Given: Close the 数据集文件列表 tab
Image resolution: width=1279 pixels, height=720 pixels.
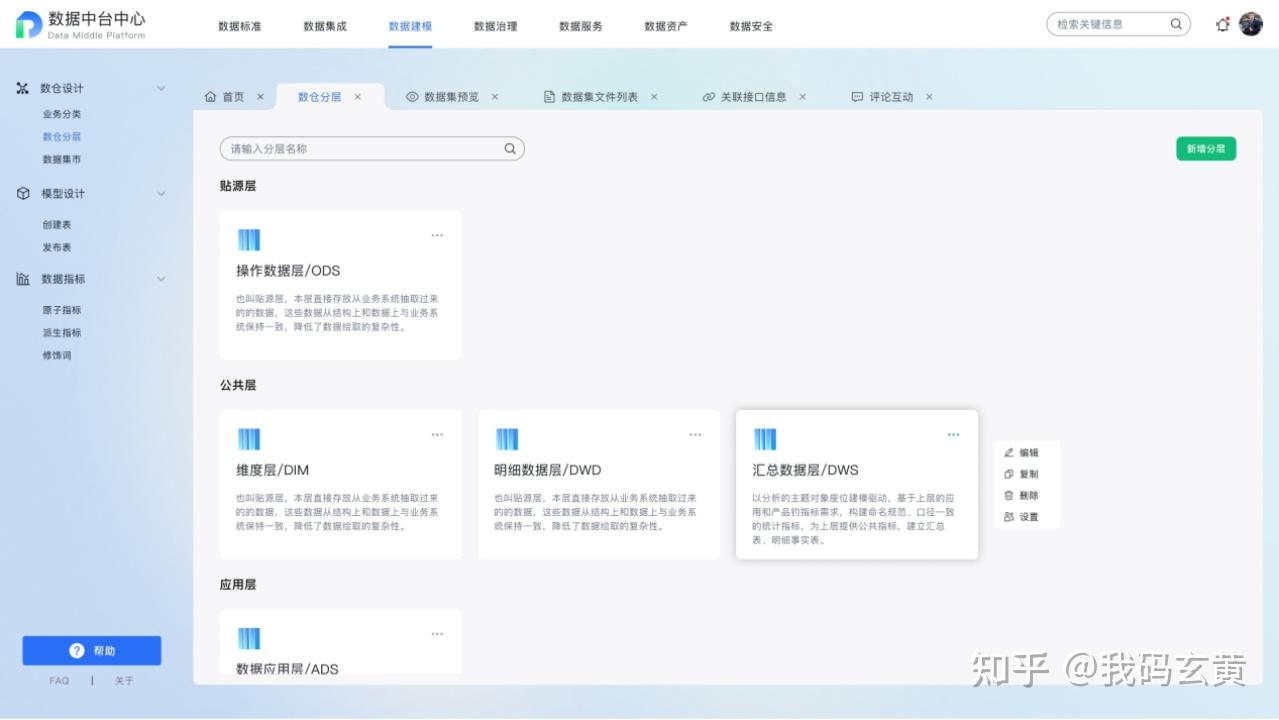Looking at the screenshot, I should pyautogui.click(x=654, y=97).
